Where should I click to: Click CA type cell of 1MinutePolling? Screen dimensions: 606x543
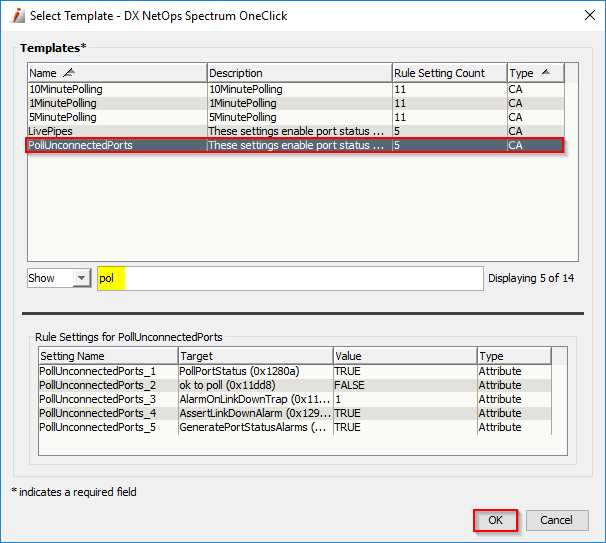[536, 103]
